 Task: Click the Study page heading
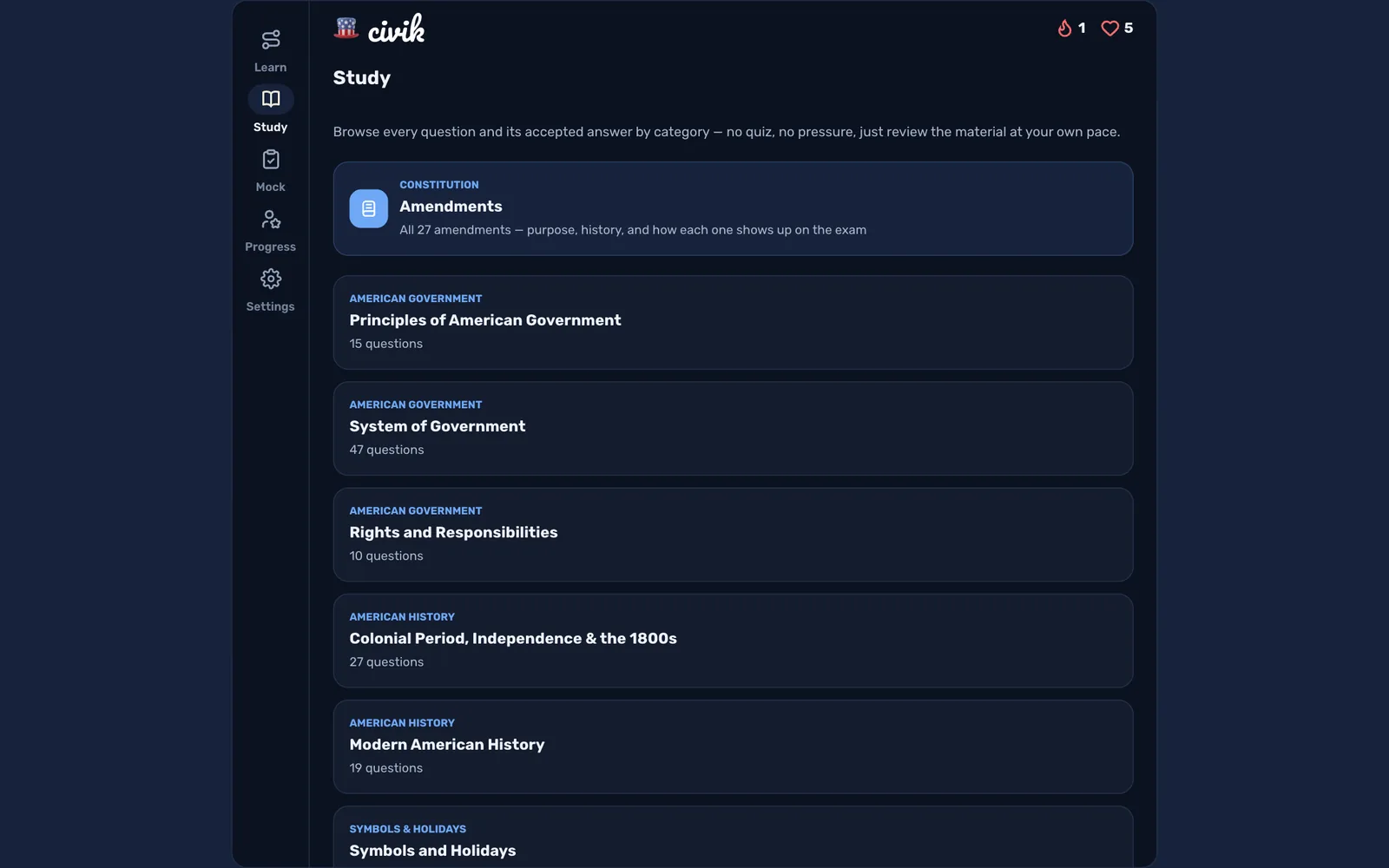tap(362, 77)
